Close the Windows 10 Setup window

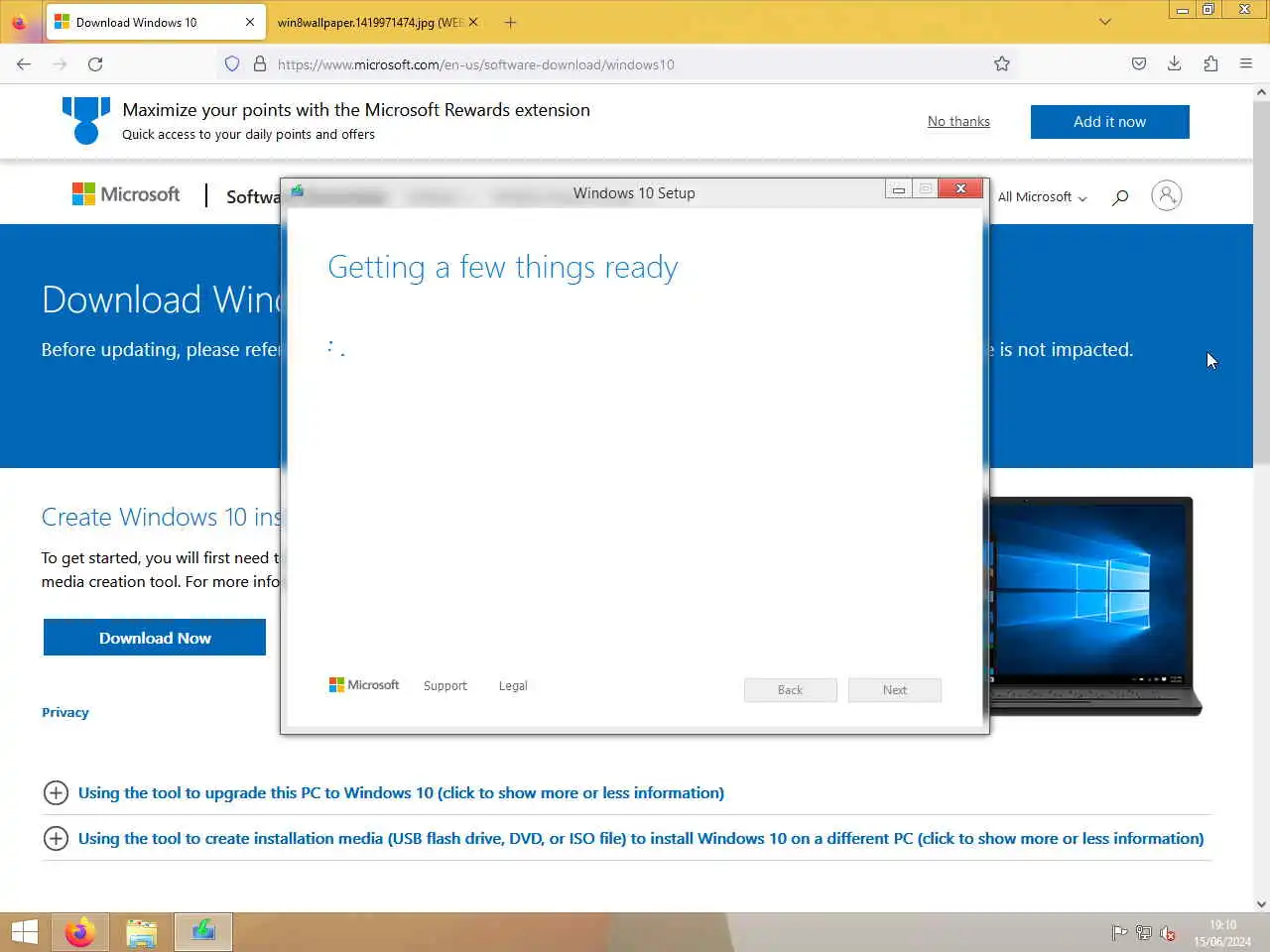[960, 189]
